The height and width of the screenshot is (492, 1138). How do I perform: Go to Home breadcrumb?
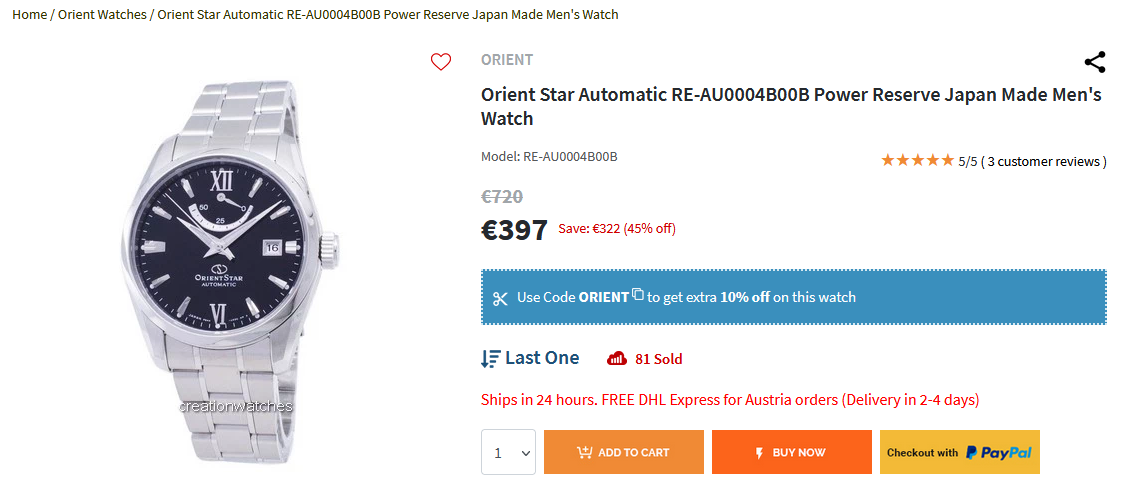click(29, 14)
